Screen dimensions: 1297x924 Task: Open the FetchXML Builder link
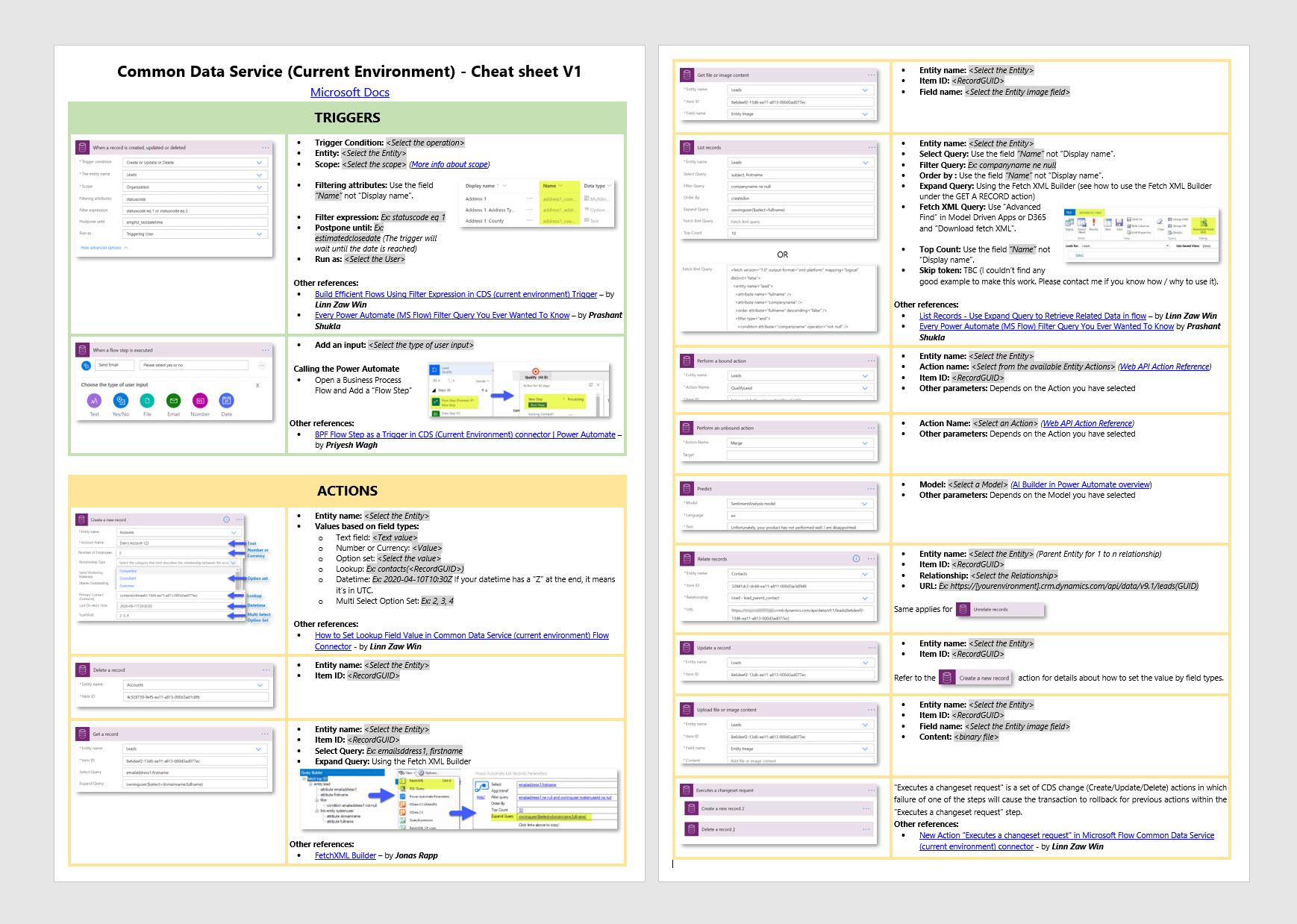[x=346, y=855]
